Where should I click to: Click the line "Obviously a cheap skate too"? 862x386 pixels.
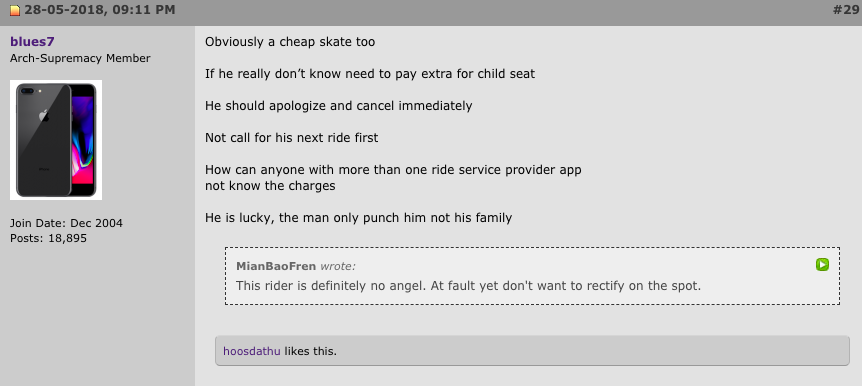(x=290, y=42)
